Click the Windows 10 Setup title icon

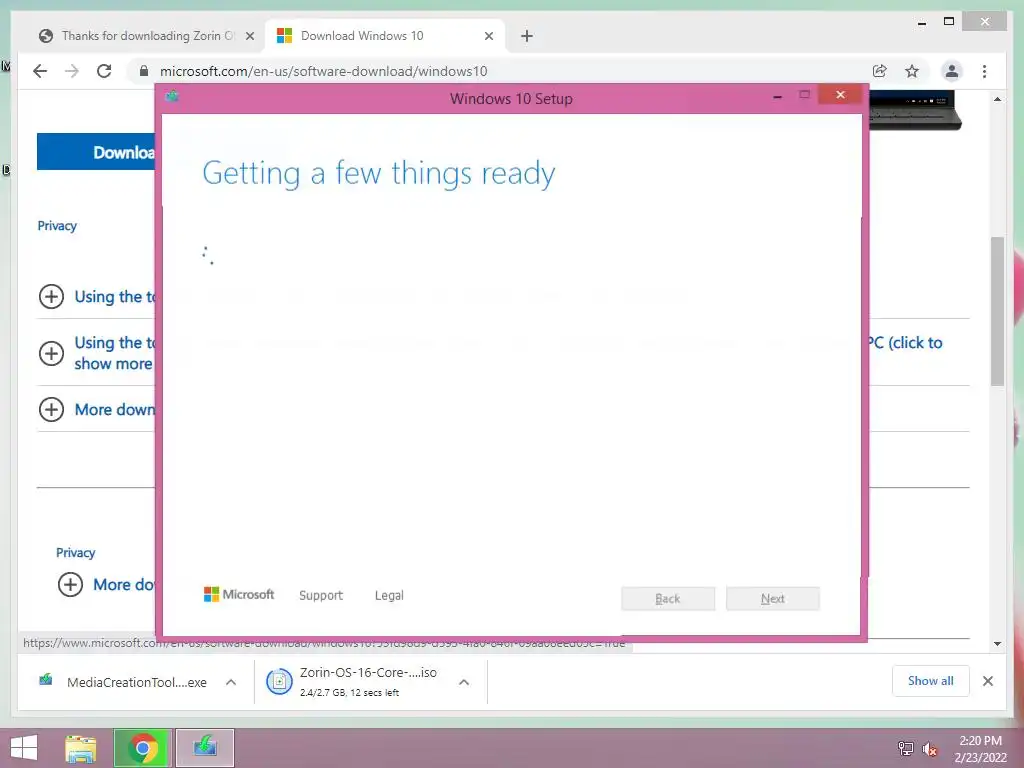[172, 97]
